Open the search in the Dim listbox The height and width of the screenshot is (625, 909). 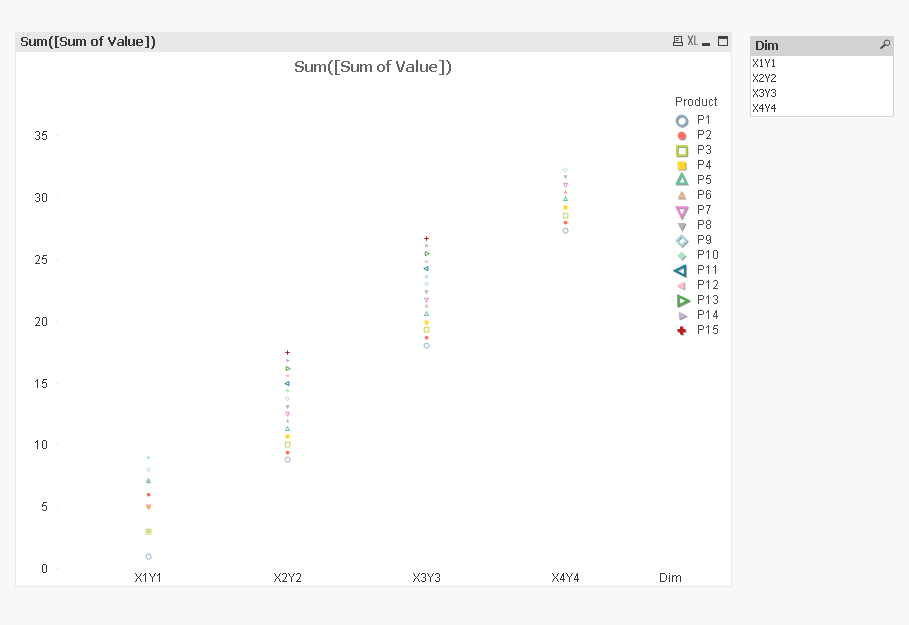[x=884, y=45]
